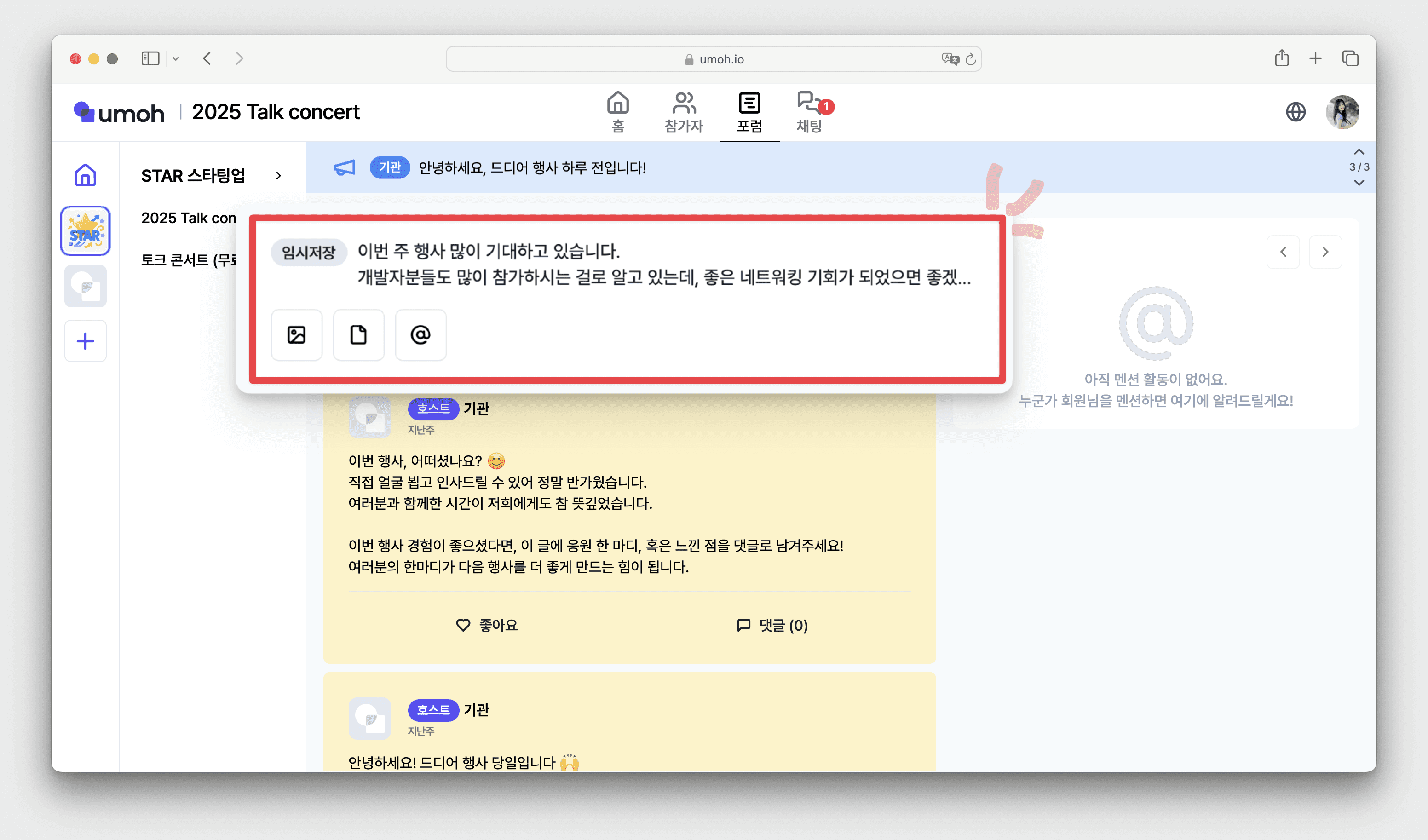Show next announcement with down chevron
The height and width of the screenshot is (840, 1428).
1358,183
